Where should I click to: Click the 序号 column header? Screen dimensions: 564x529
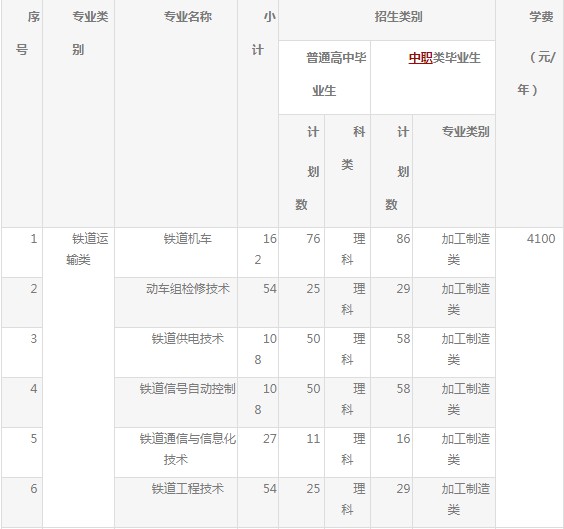tap(22, 113)
